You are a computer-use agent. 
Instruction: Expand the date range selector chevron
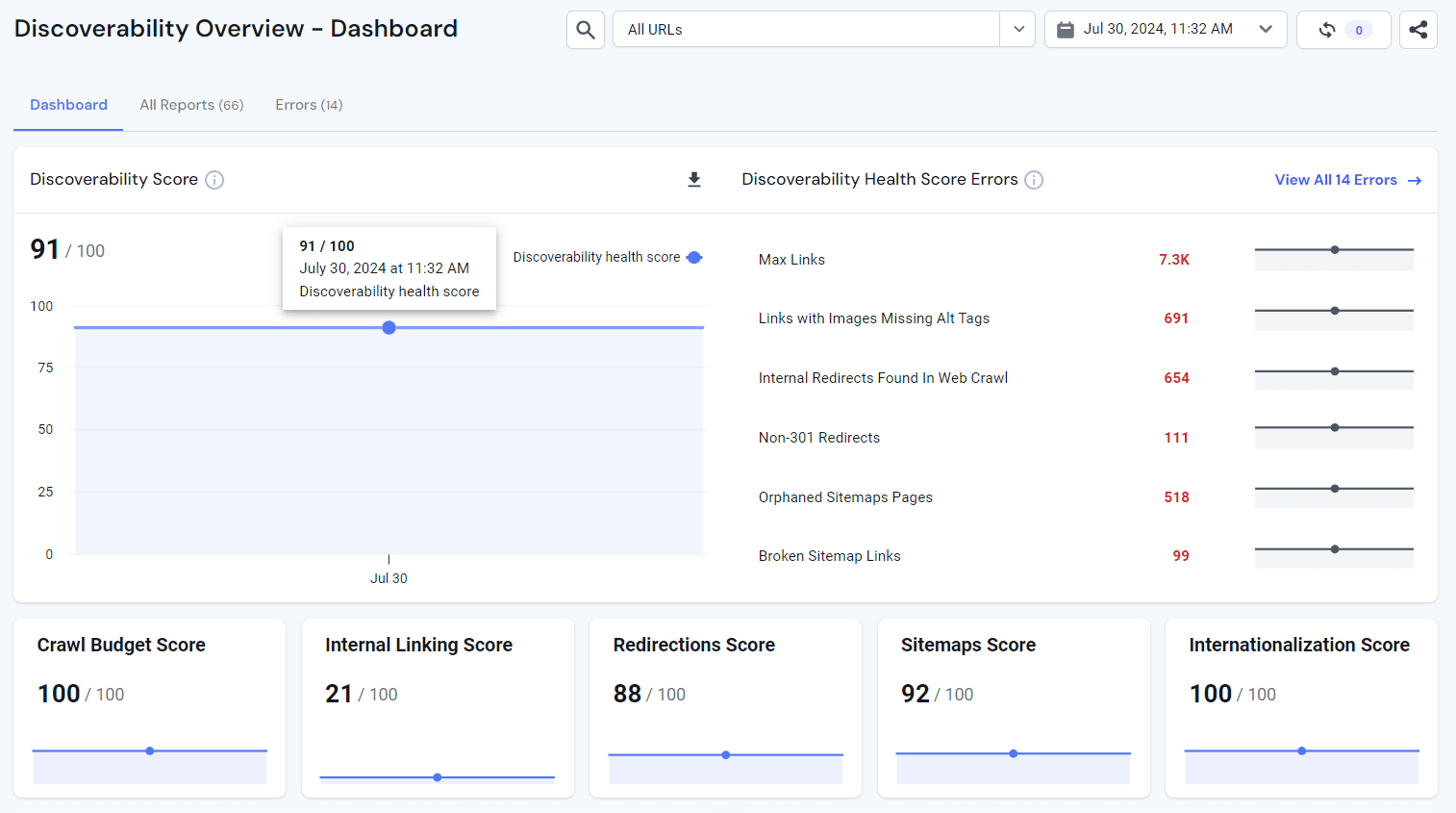1267,29
